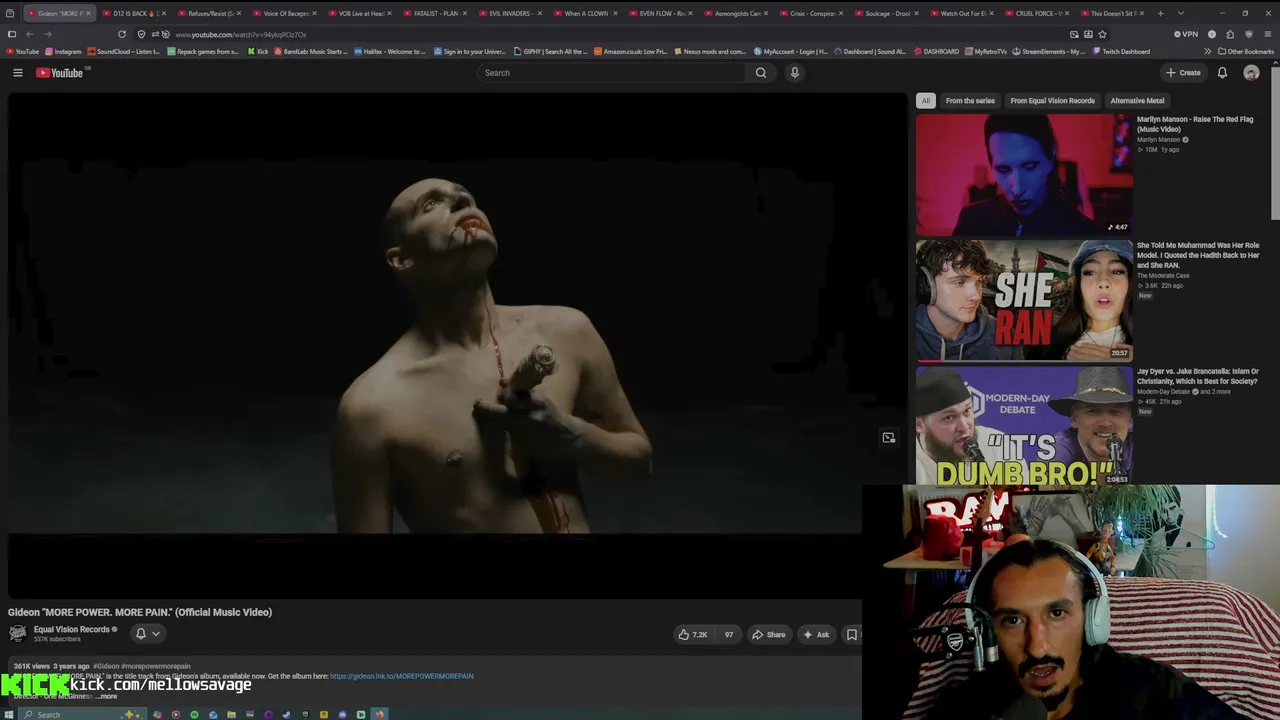Click the Create button
Screen dimensions: 1280x720
click(x=1183, y=73)
